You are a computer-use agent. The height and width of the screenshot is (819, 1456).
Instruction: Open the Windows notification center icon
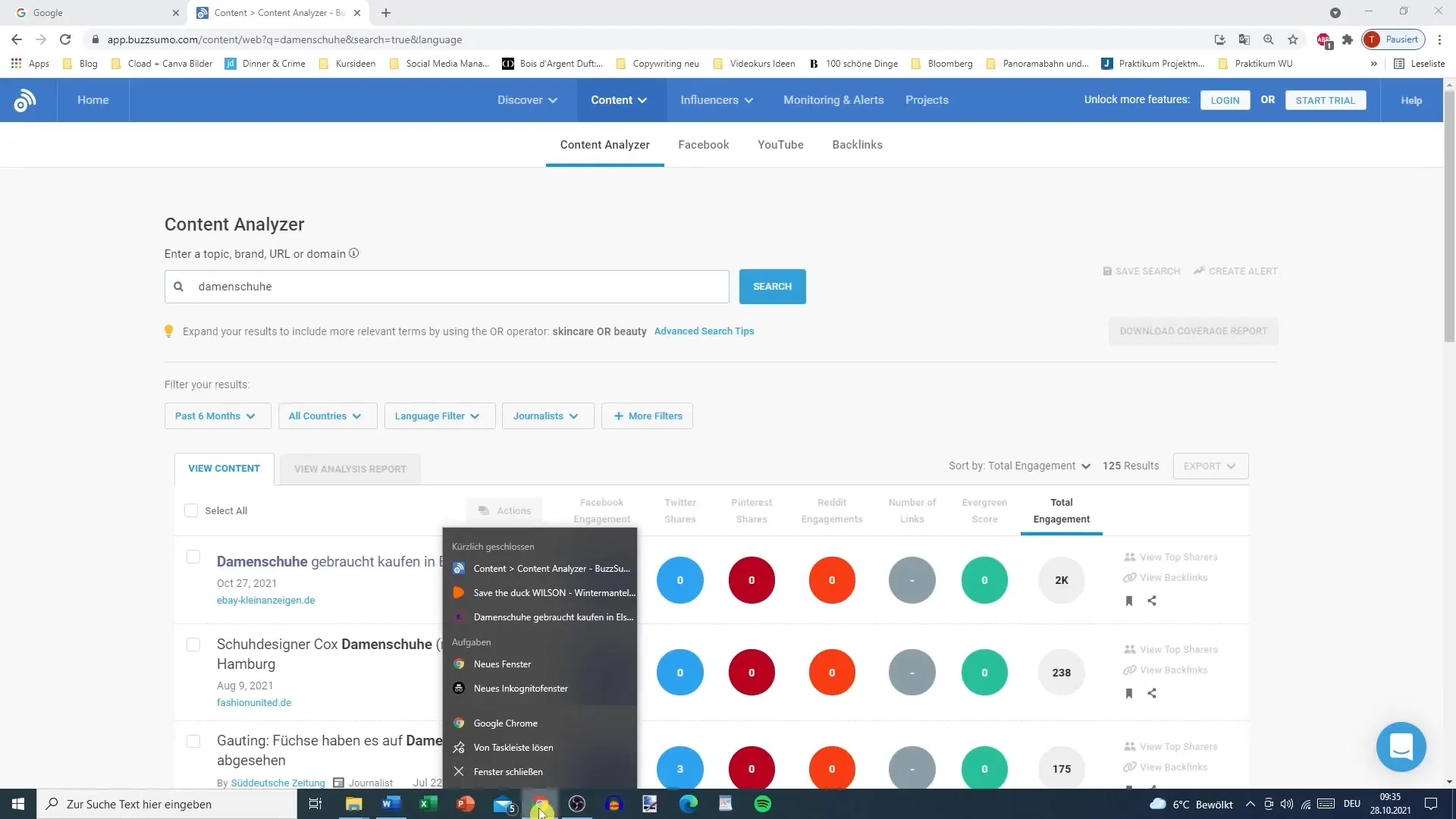[1431, 804]
